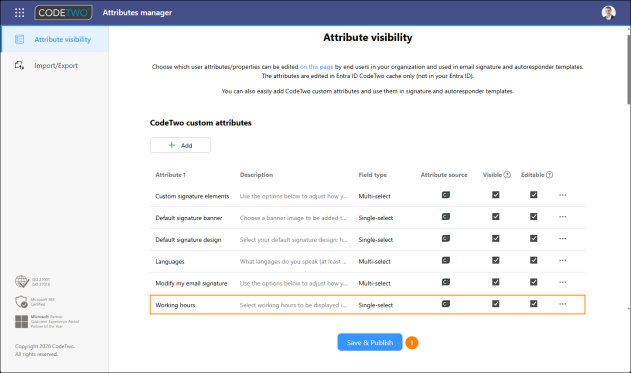Toggle Editable for Default signature design
The height and width of the screenshot is (373, 631).
[x=534, y=238]
